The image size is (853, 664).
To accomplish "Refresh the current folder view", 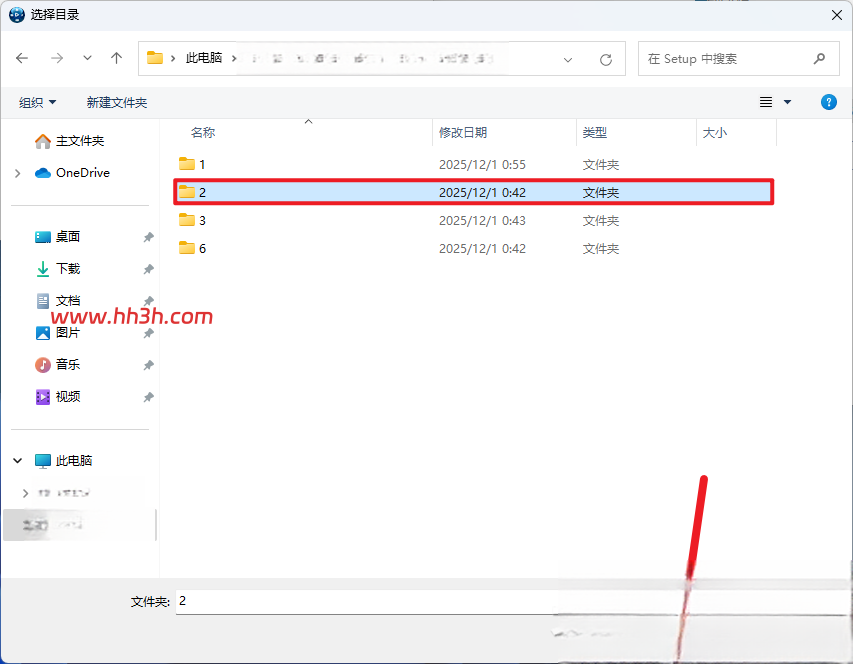I will [x=605, y=59].
